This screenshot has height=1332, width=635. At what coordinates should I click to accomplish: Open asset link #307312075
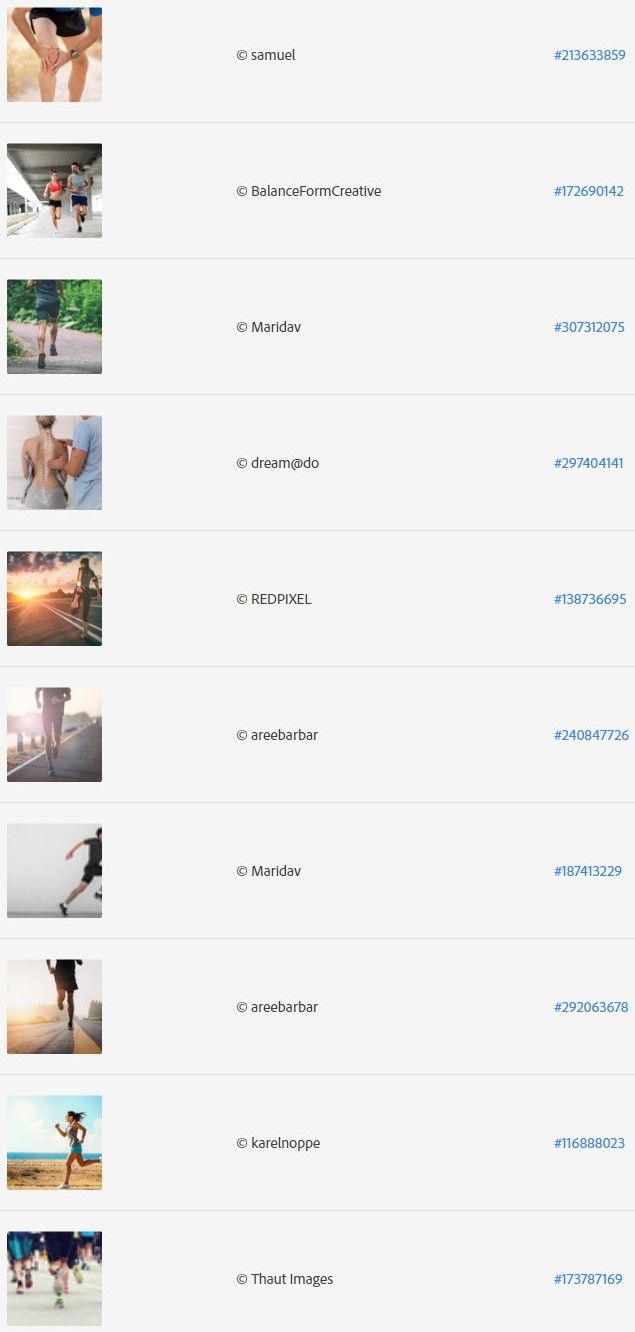coord(589,327)
